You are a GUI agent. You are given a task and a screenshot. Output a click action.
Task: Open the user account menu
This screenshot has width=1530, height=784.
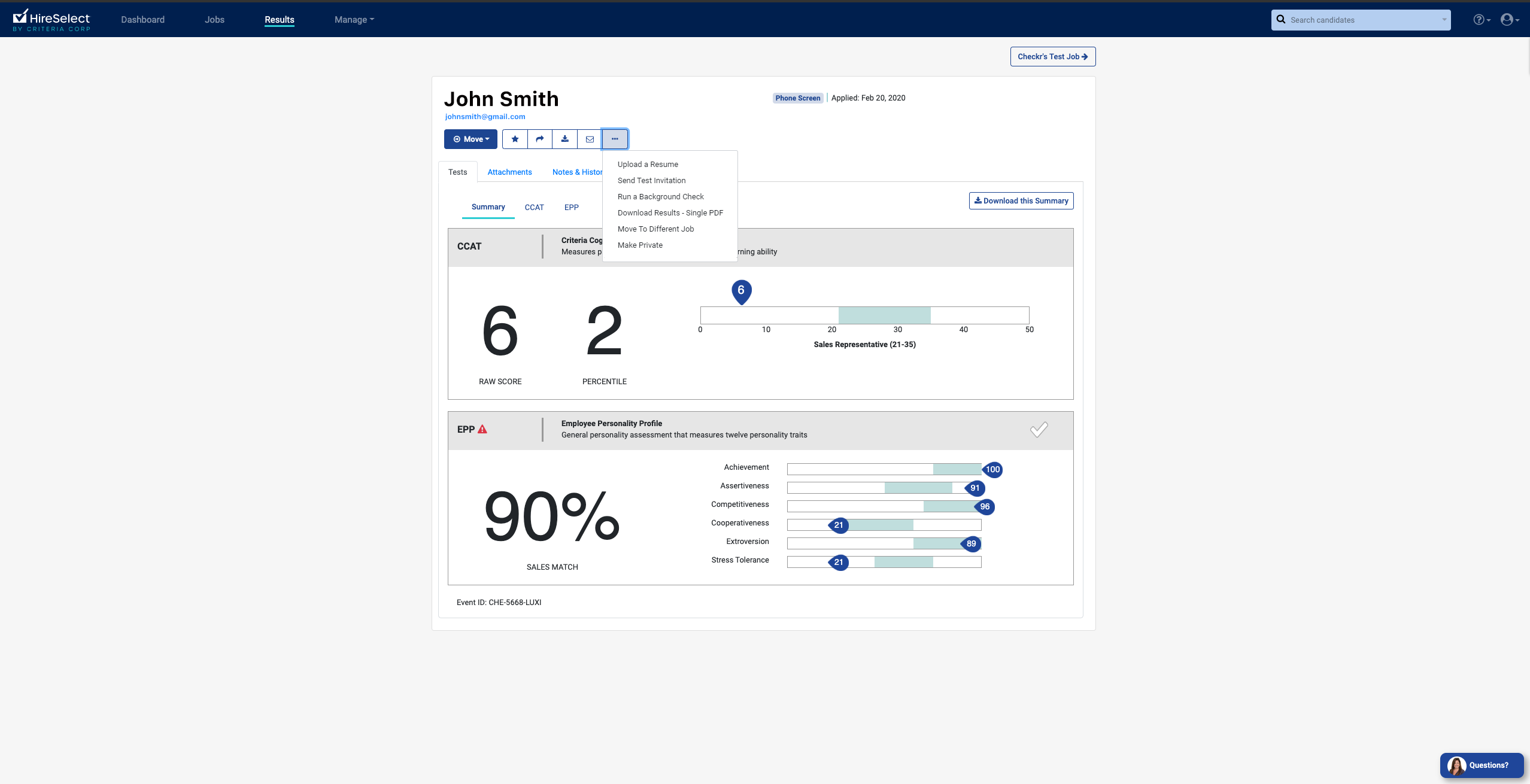[x=1510, y=20]
